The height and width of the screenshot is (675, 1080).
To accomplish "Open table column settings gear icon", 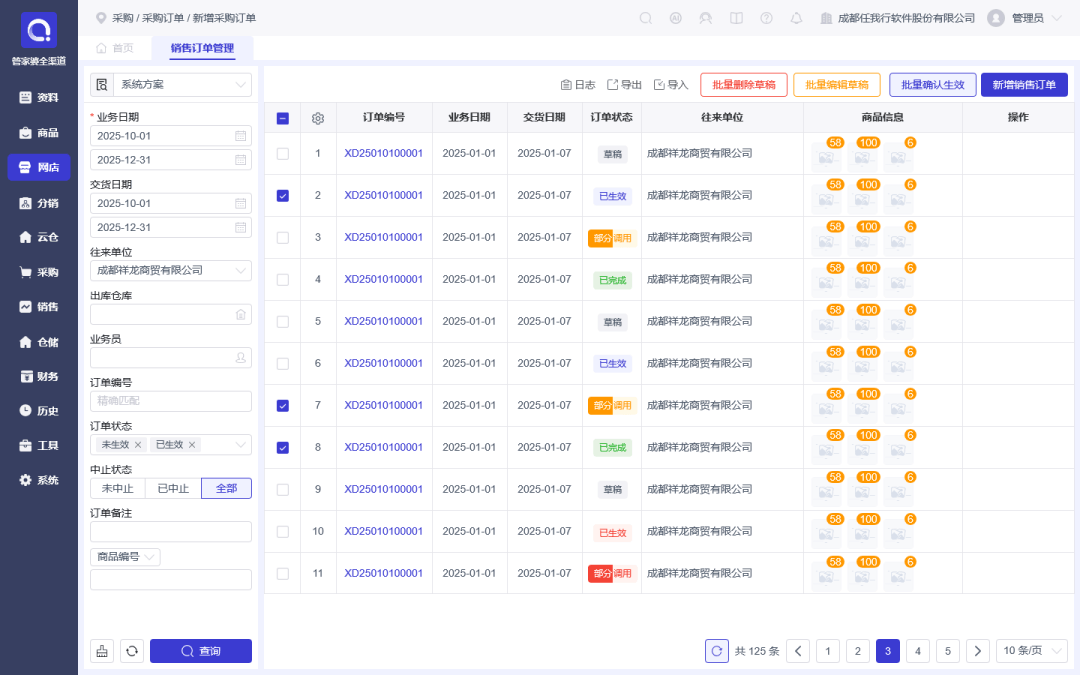I will click(x=318, y=118).
